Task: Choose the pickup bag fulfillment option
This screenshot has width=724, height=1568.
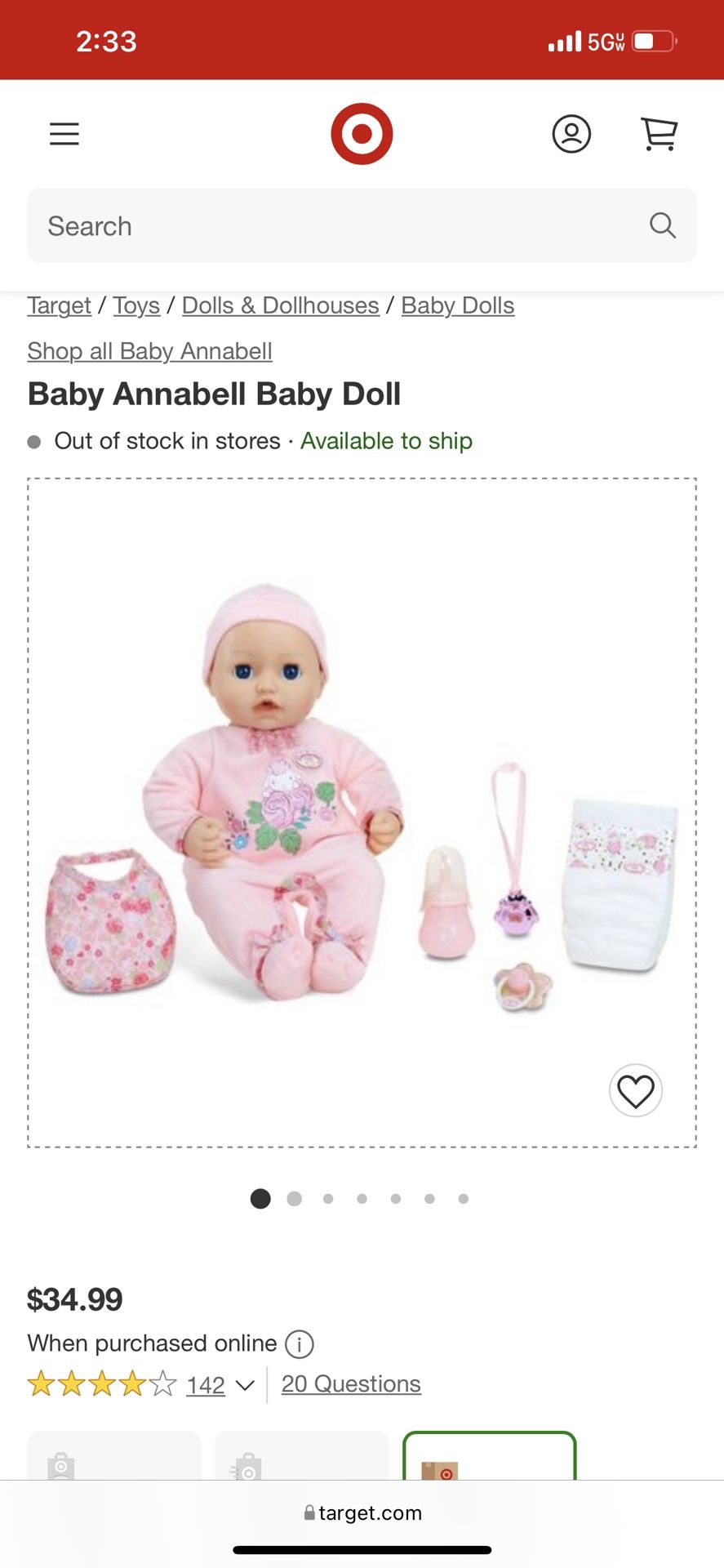Action: point(114,1456)
